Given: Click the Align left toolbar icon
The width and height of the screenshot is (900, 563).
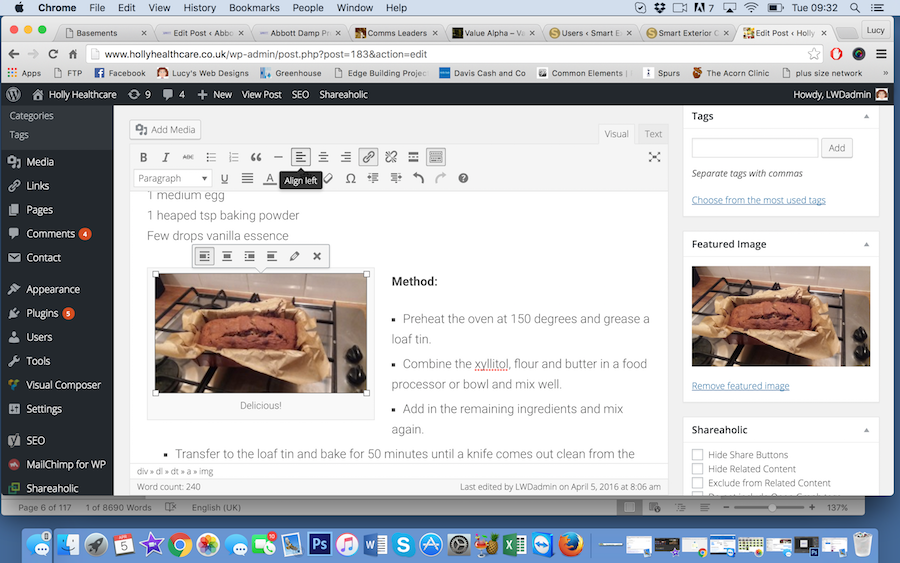Looking at the screenshot, I should pyautogui.click(x=301, y=157).
